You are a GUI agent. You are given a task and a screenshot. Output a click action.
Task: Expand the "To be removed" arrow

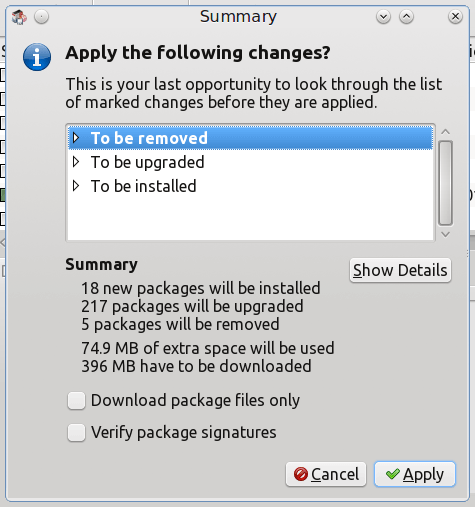pyautogui.click(x=76, y=138)
